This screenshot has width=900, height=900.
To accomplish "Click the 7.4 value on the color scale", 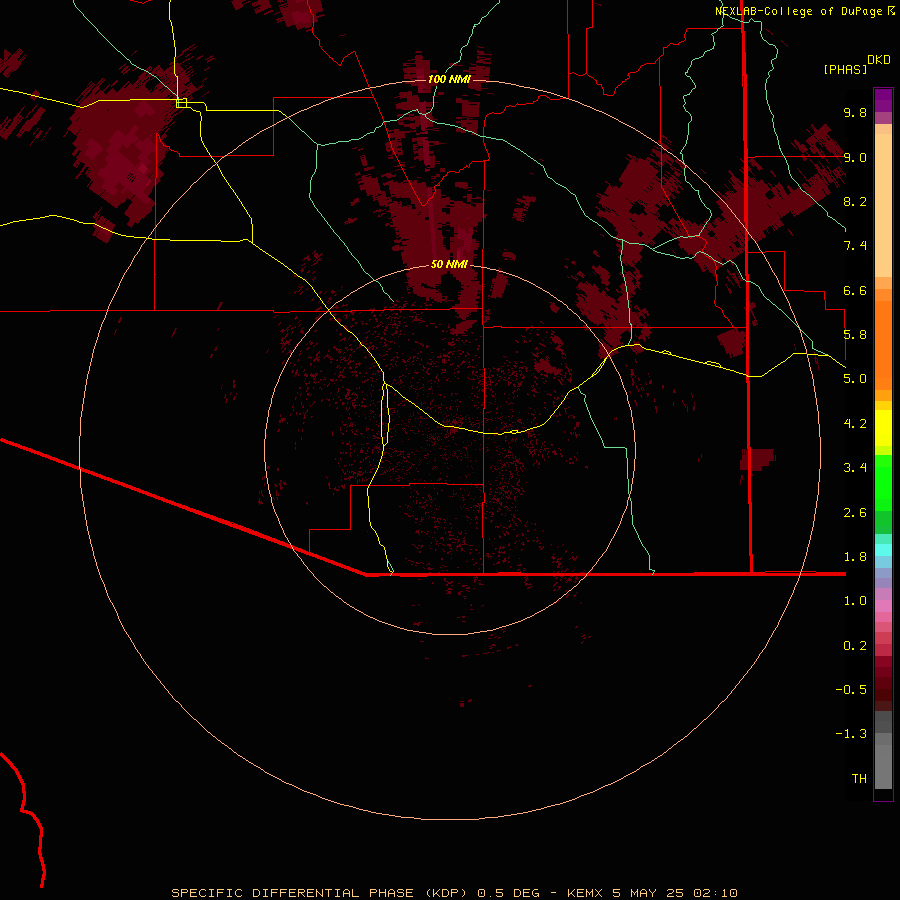I will click(x=855, y=246).
